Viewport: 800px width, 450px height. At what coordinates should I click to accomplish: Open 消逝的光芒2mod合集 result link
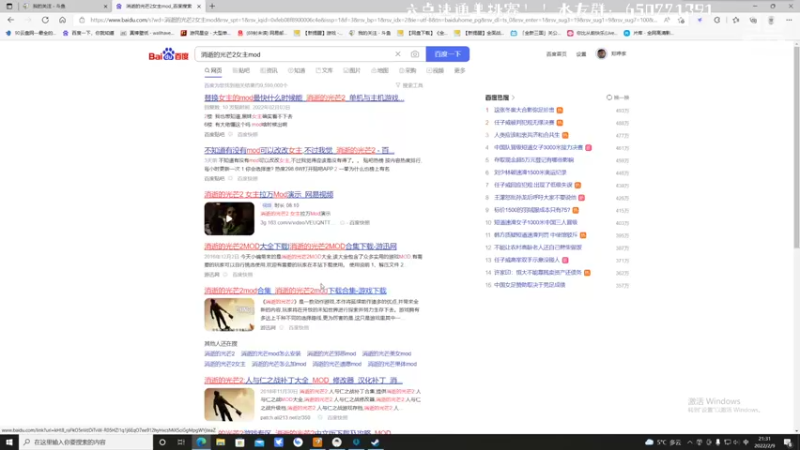tap(295, 290)
